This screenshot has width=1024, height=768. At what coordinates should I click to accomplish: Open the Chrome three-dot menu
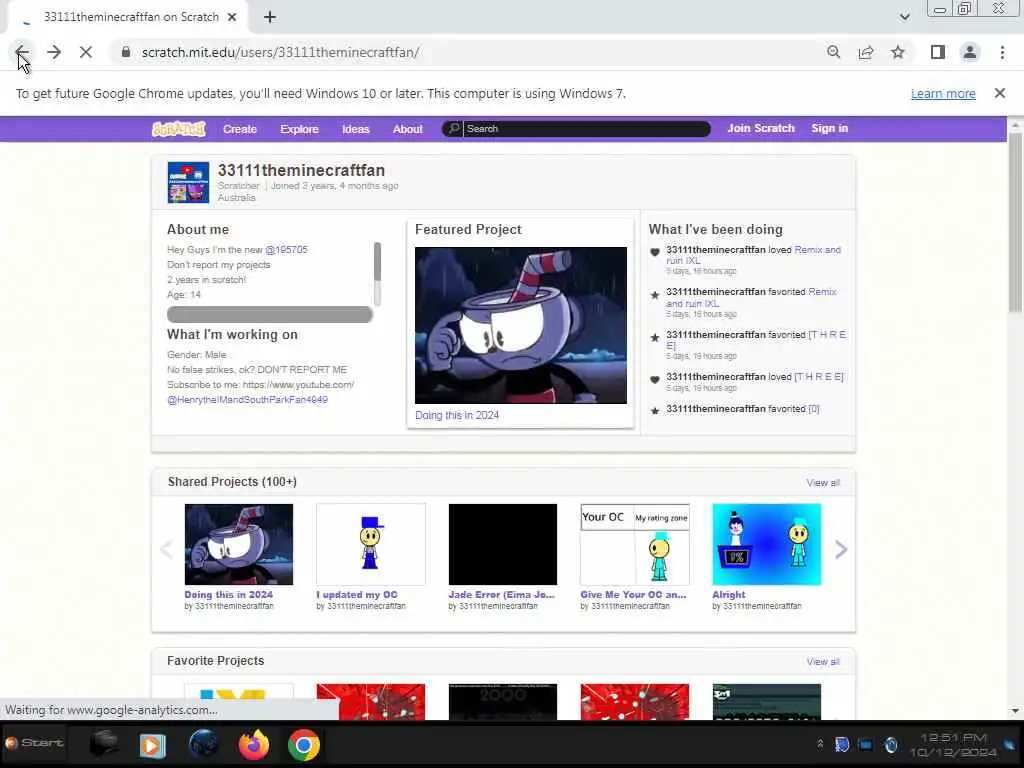click(1002, 52)
